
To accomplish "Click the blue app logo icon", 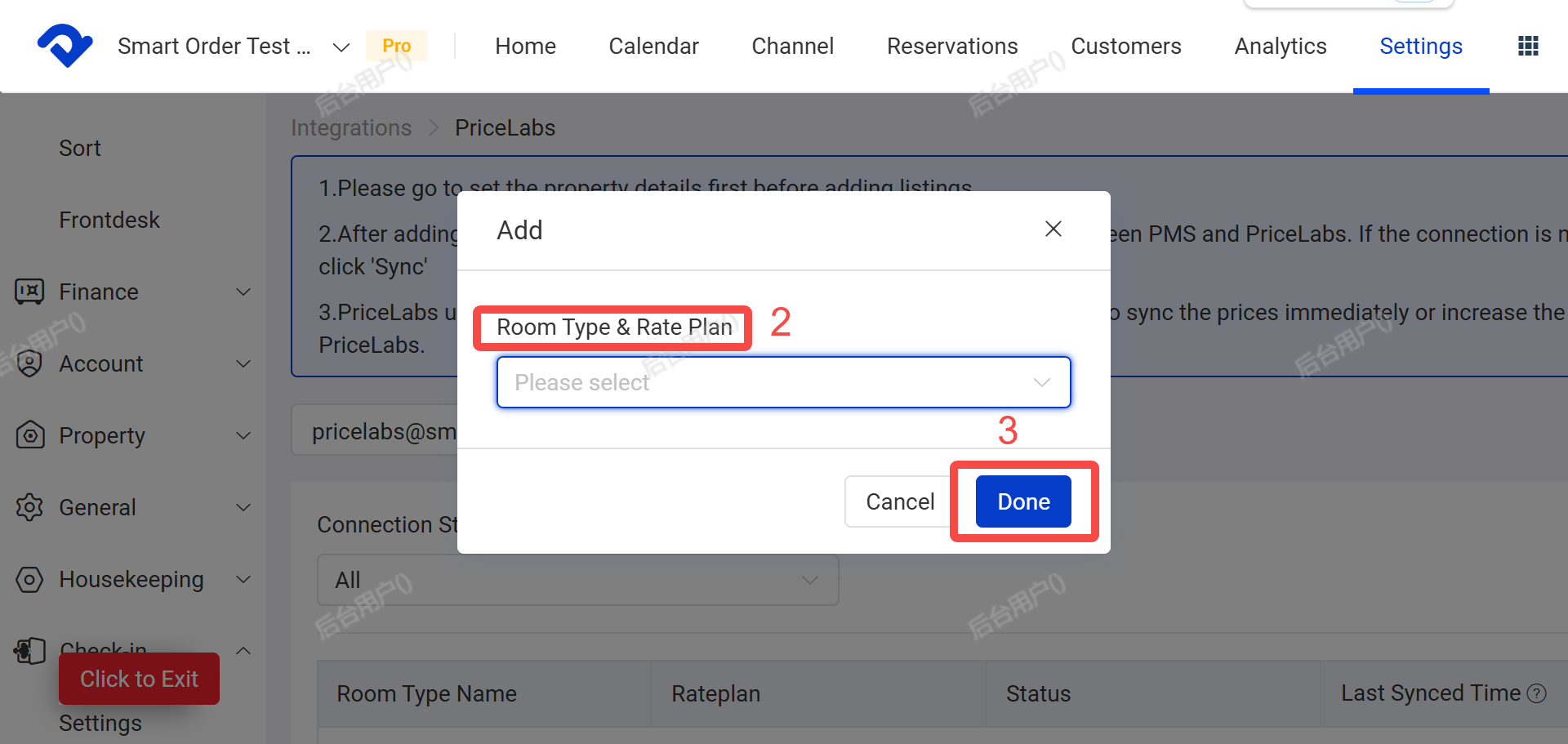I will tap(65, 46).
